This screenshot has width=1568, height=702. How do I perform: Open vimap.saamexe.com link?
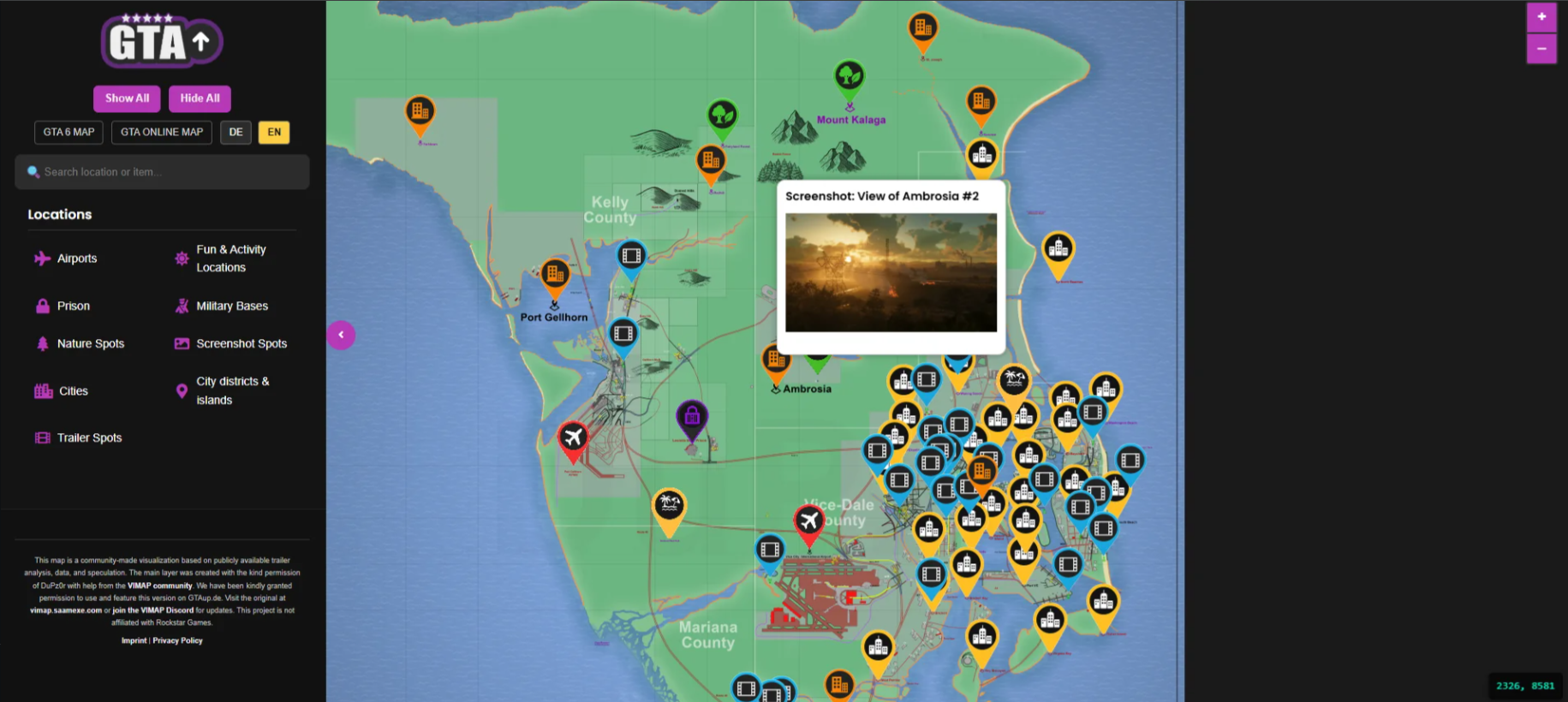click(66, 610)
